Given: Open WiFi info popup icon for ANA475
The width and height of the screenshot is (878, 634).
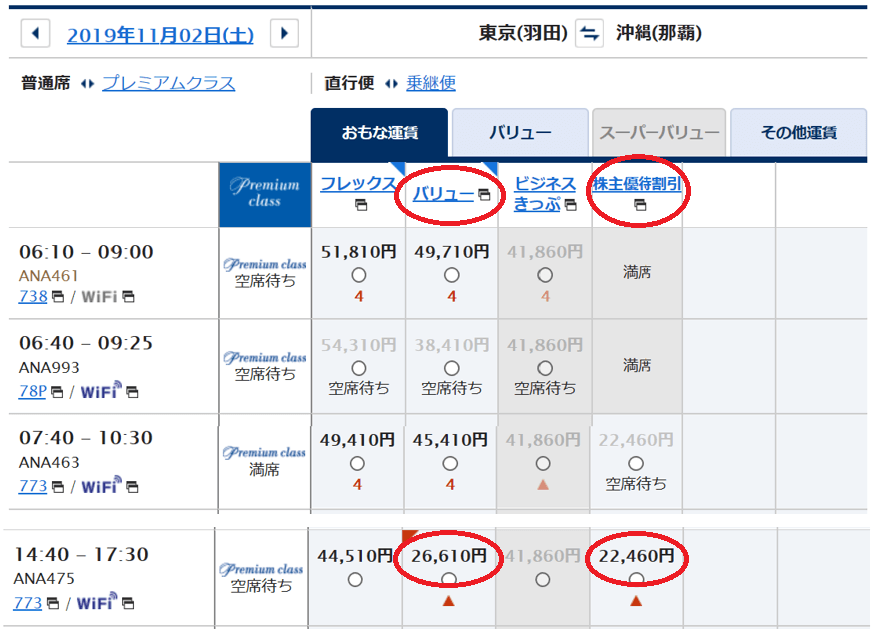Looking at the screenshot, I should (x=128, y=603).
